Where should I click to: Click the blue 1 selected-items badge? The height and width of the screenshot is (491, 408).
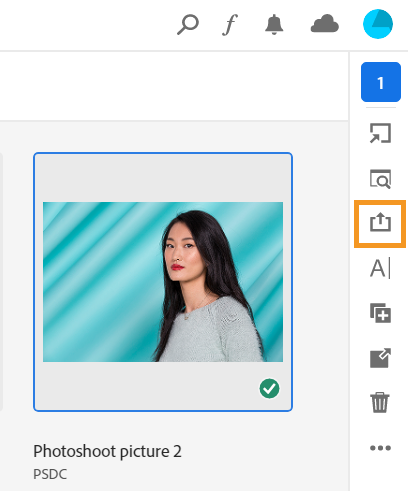[381, 82]
